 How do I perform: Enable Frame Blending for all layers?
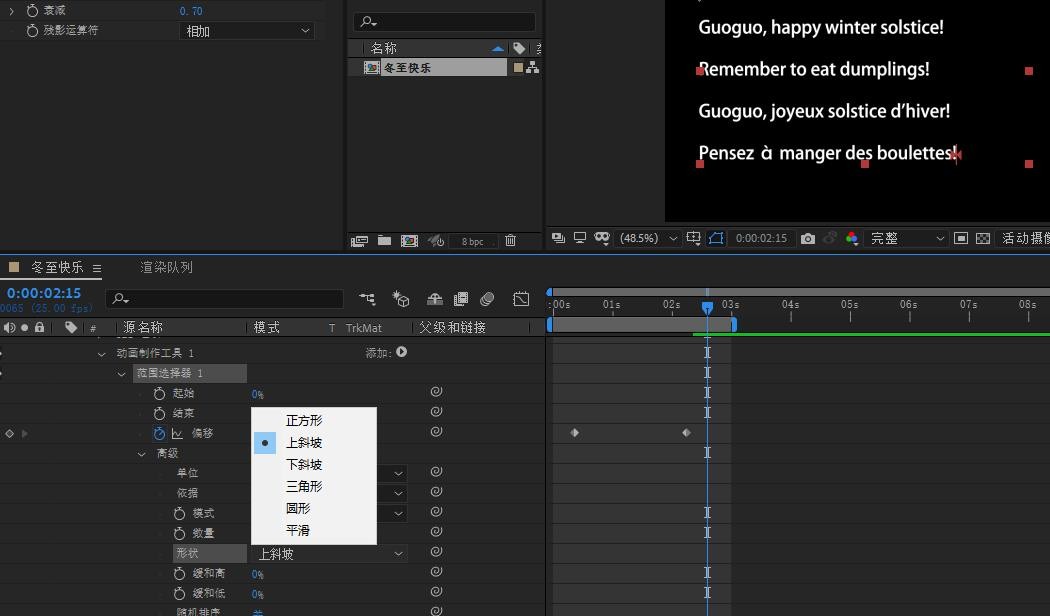coord(461,299)
